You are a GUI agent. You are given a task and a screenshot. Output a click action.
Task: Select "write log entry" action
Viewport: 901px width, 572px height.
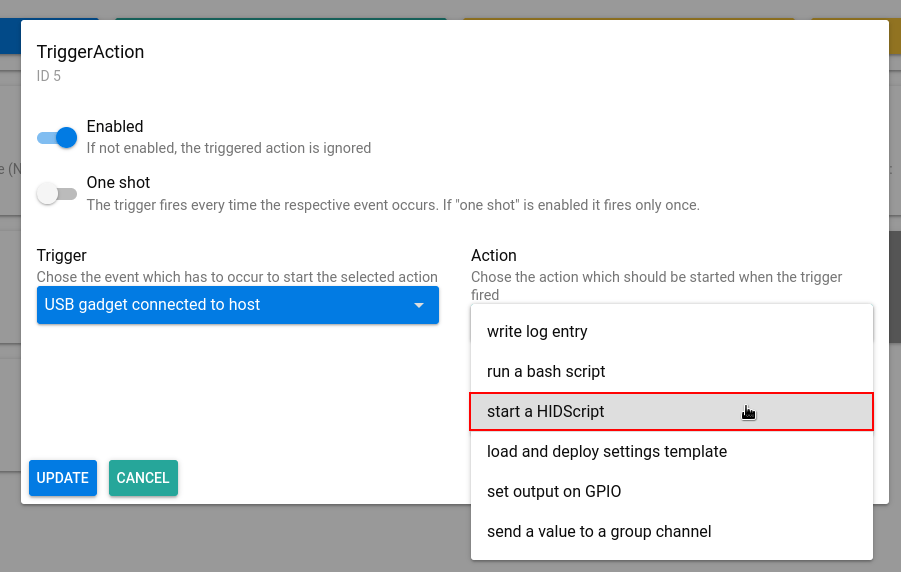click(x=537, y=332)
